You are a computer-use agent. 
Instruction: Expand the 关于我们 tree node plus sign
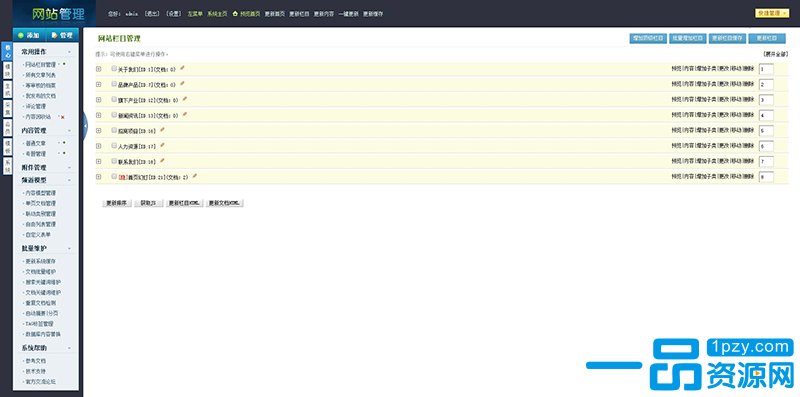[98, 69]
